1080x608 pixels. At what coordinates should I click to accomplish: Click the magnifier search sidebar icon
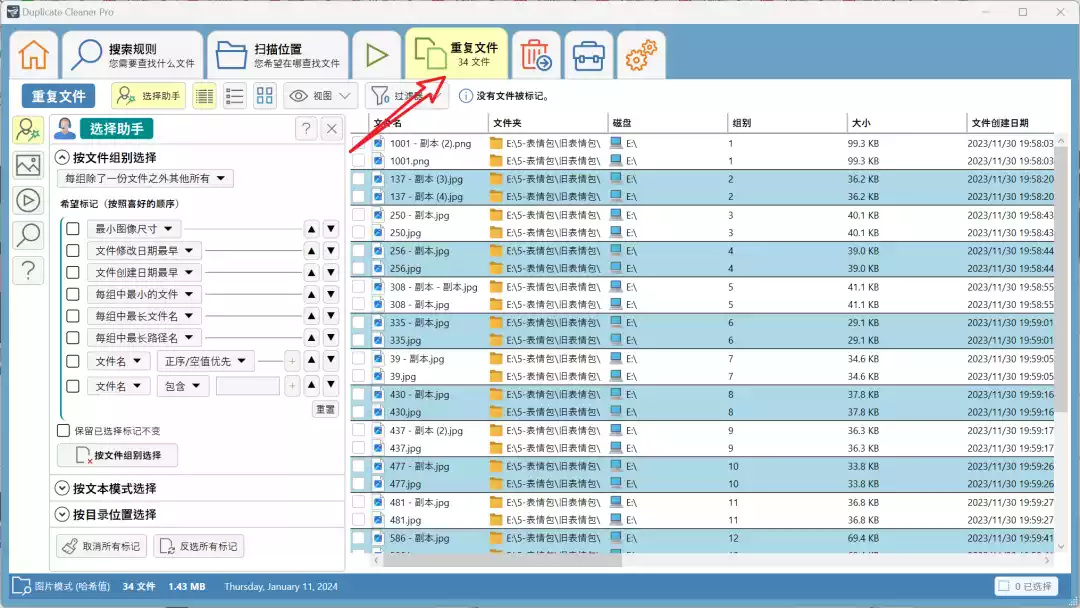click(28, 235)
